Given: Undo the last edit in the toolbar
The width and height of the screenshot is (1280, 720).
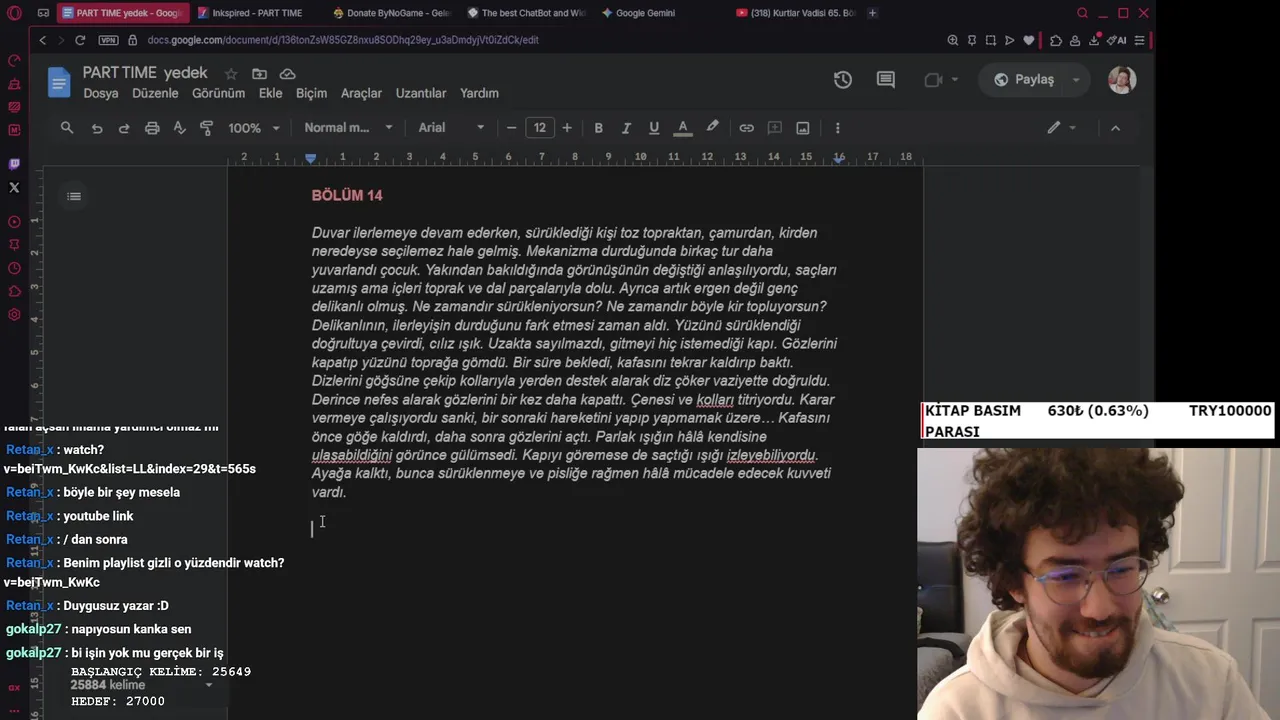Looking at the screenshot, I should pyautogui.click(x=97, y=128).
